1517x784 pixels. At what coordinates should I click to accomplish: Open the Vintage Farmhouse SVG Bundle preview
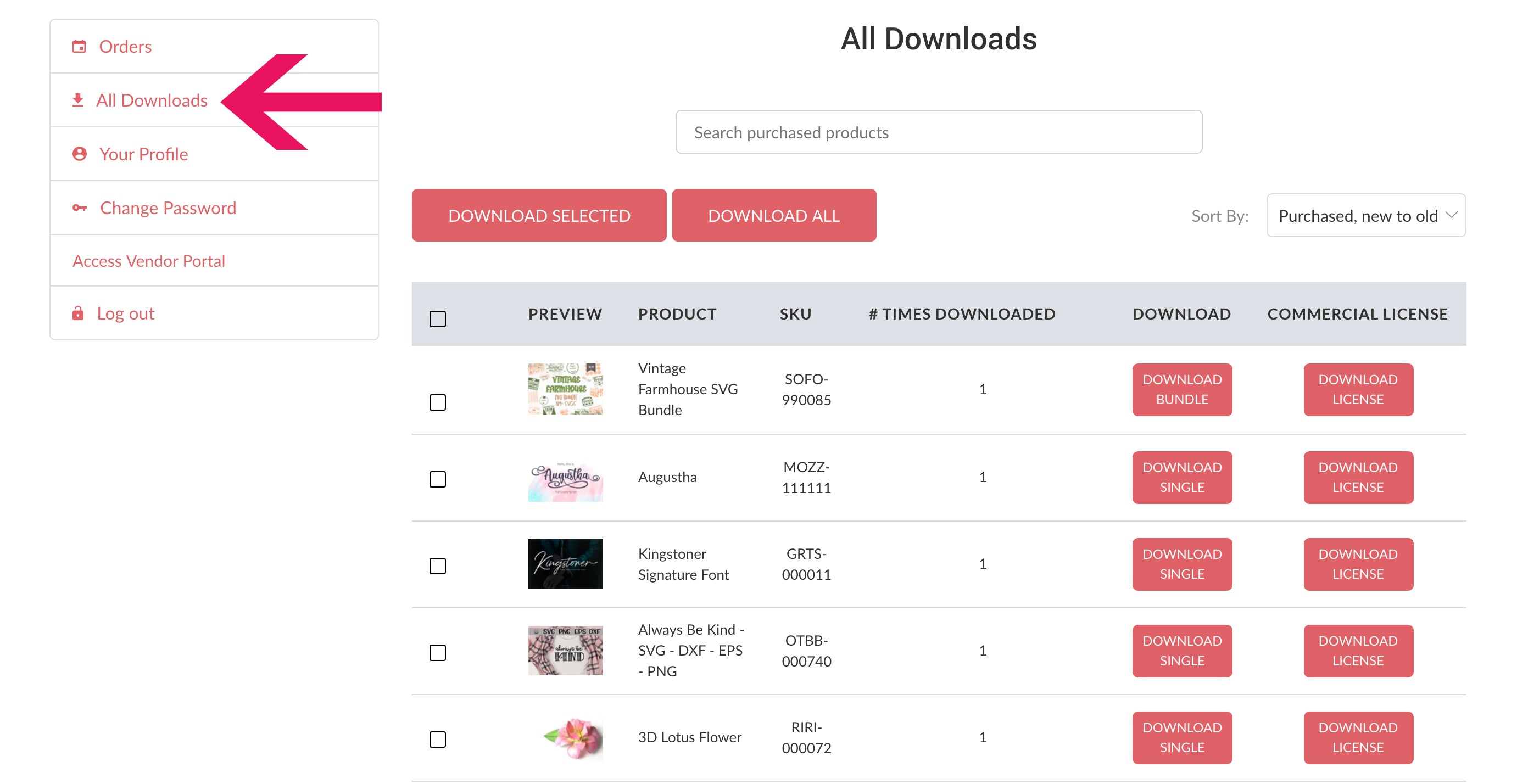[x=565, y=389]
